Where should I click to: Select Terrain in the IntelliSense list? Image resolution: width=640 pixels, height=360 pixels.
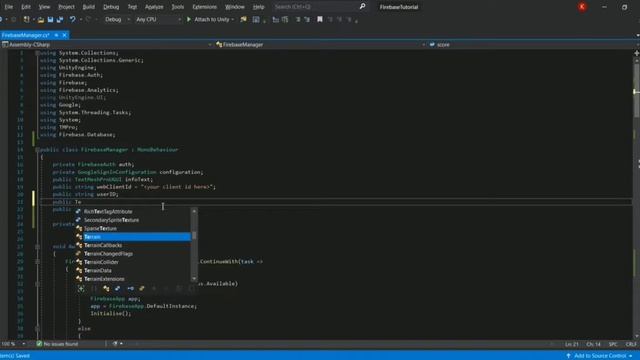click(133, 237)
